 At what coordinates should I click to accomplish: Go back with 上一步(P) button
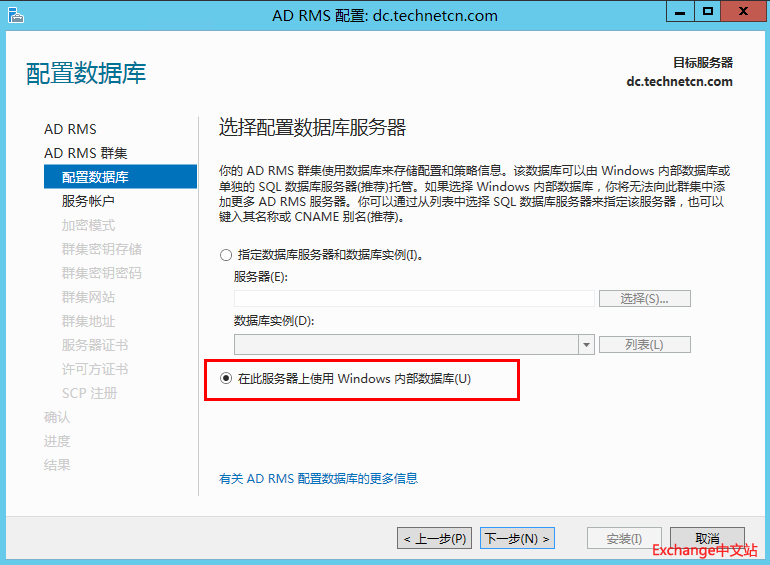click(x=434, y=539)
